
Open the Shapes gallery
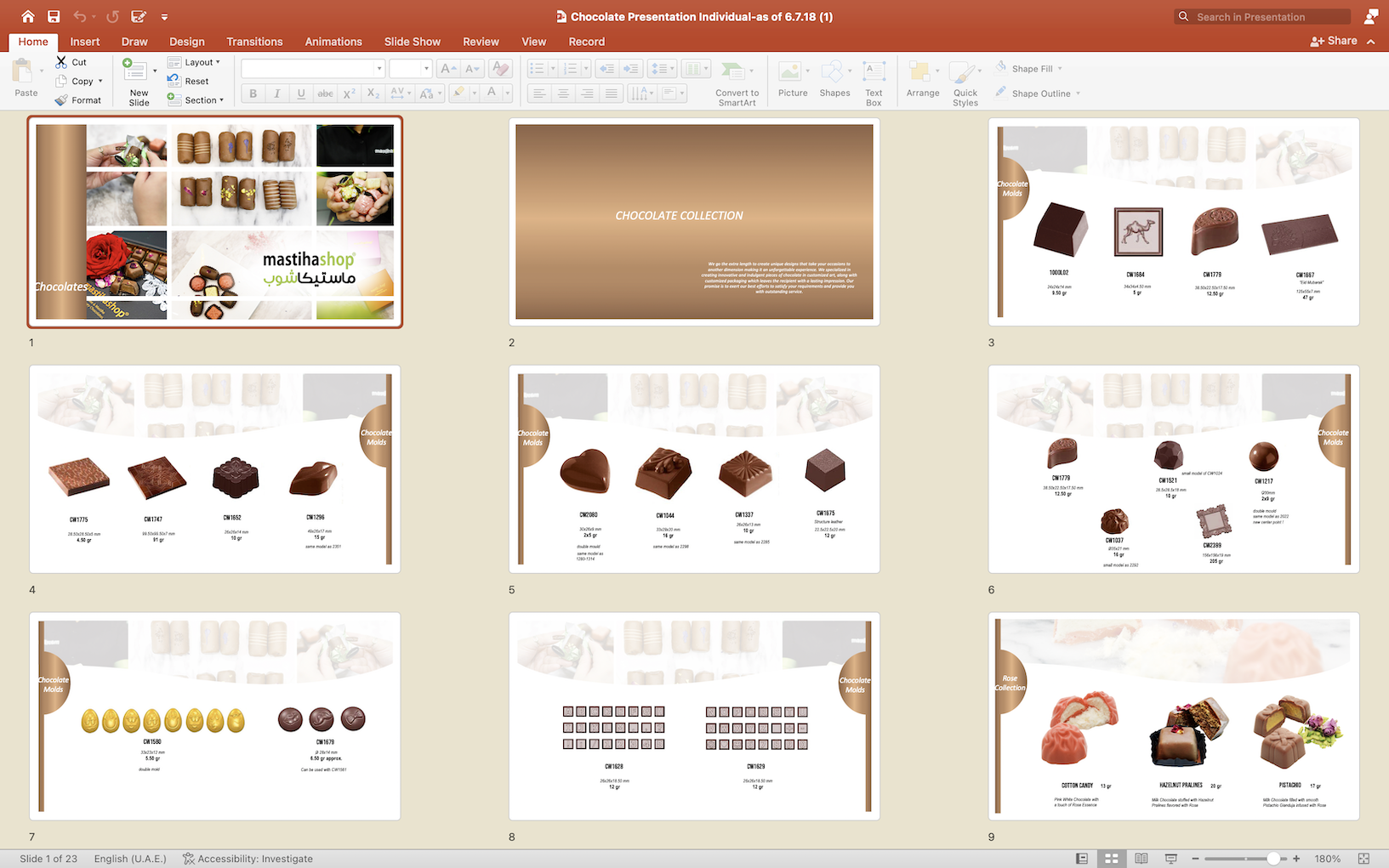pyautogui.click(x=834, y=80)
